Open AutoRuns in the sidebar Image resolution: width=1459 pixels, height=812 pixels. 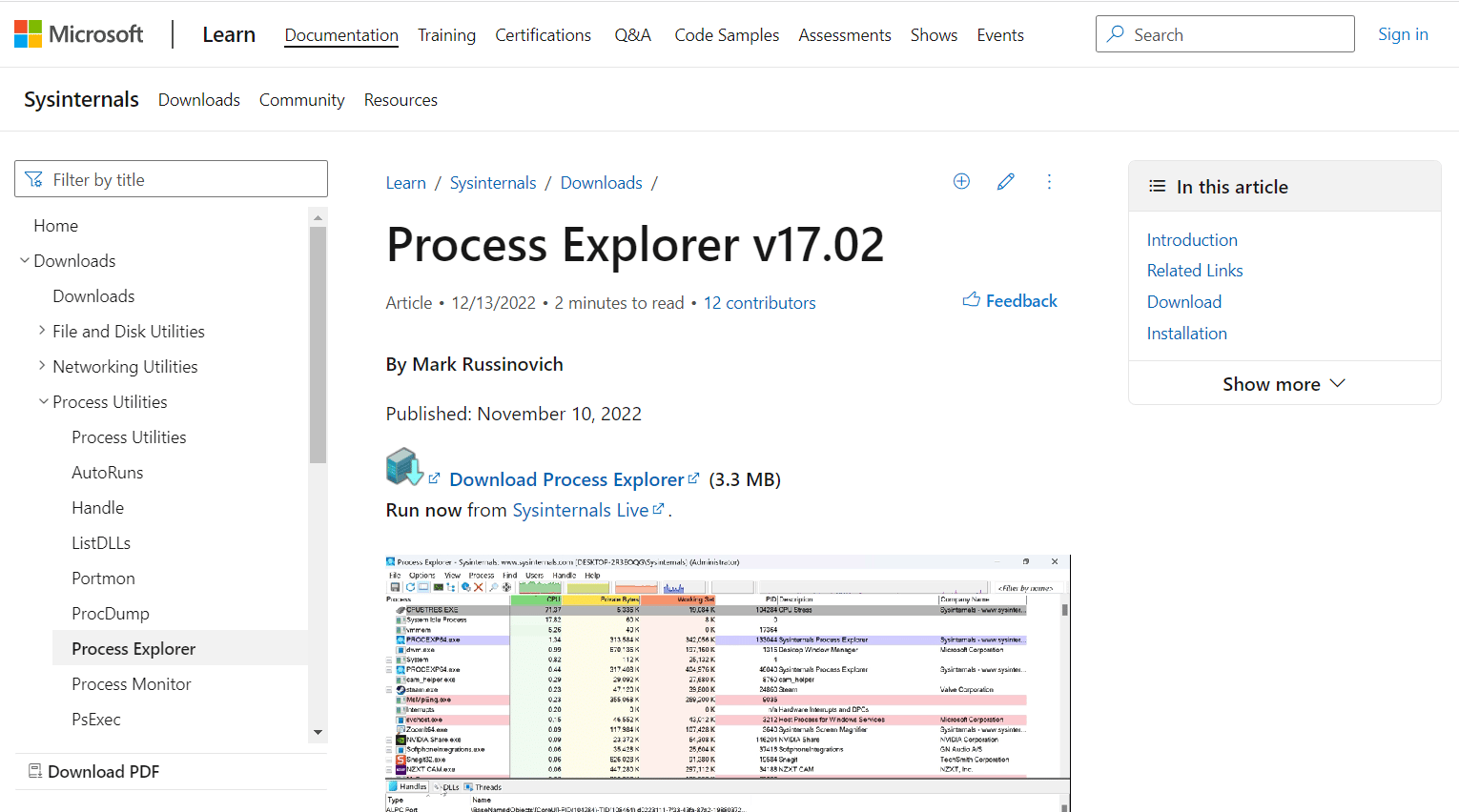coord(108,473)
